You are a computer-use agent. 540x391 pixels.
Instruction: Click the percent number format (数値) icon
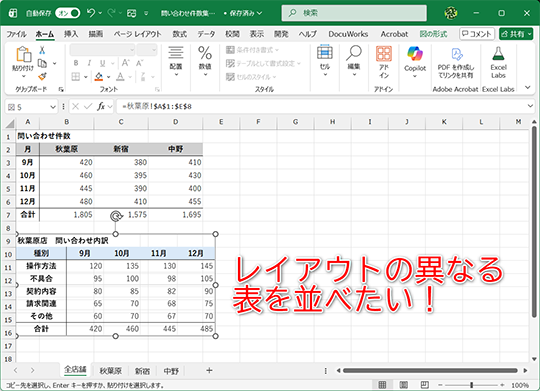[205, 52]
